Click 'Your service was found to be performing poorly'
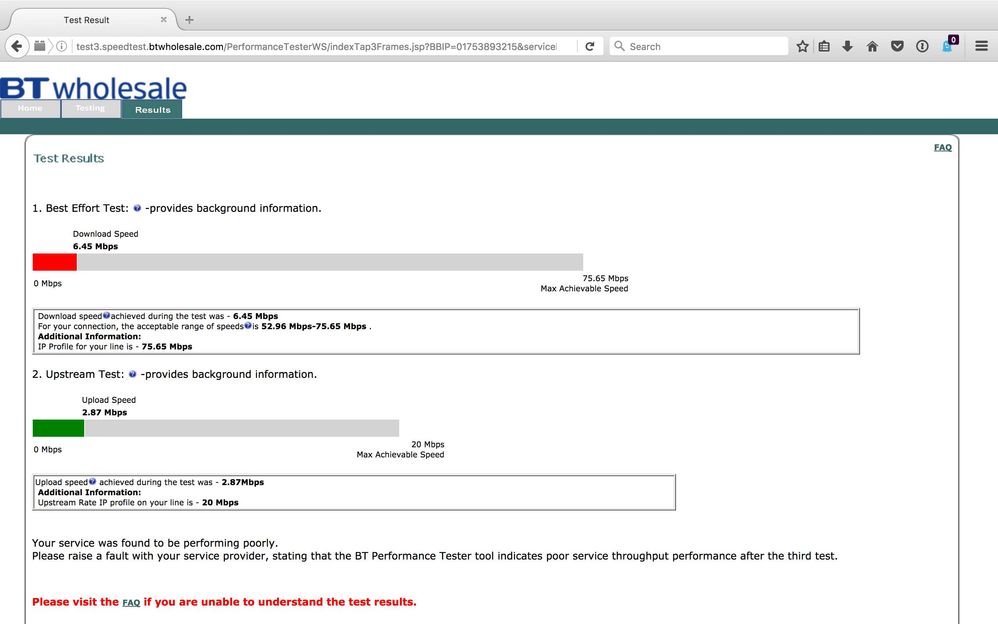Screen dimensions: 998x624 [x=155, y=543]
